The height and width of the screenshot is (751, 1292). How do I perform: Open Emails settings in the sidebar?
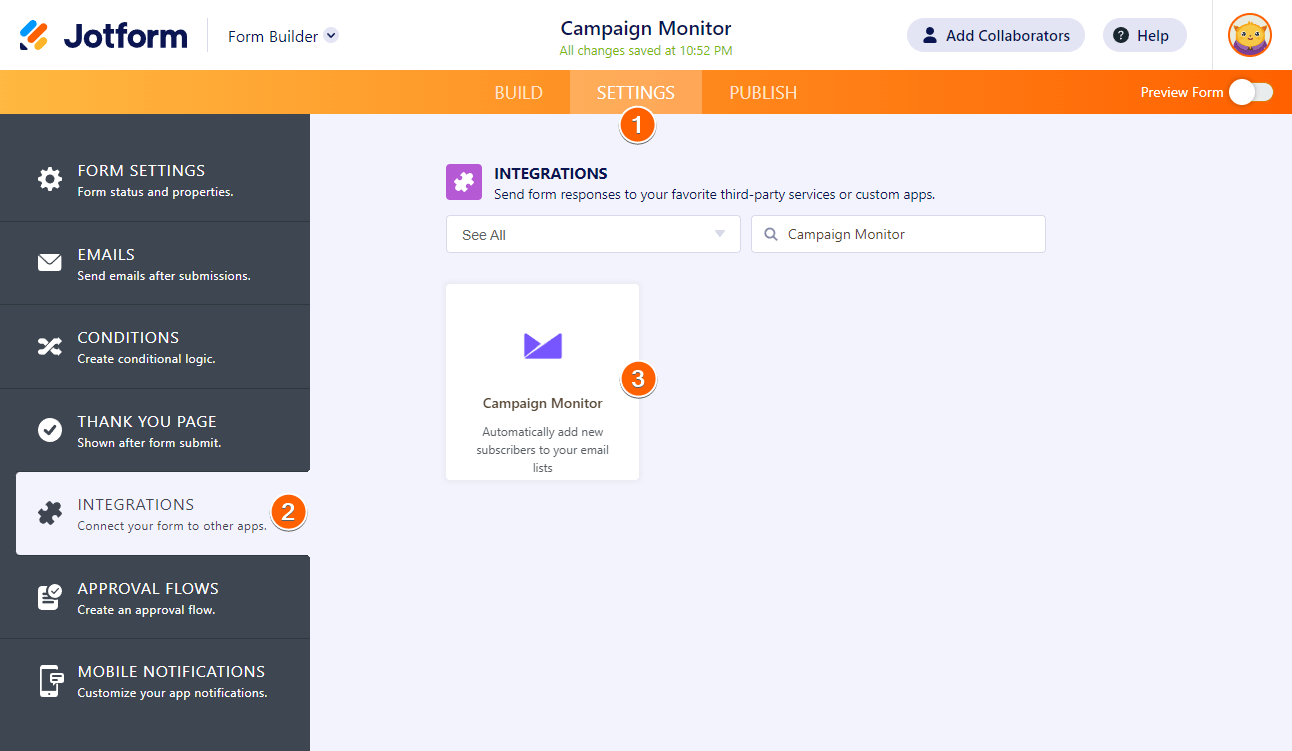[x=155, y=263]
